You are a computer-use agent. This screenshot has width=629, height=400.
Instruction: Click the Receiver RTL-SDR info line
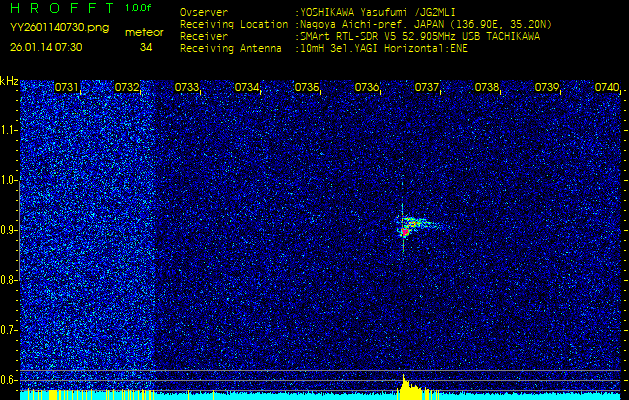420,35
